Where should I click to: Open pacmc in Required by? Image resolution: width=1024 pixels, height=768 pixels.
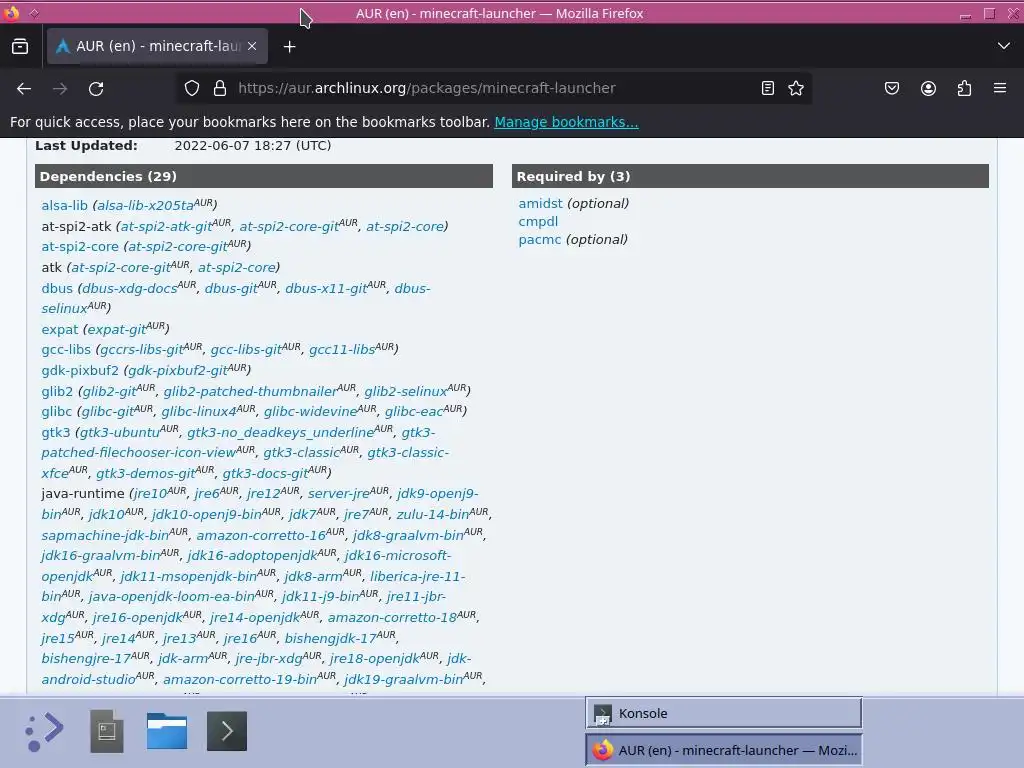click(539, 239)
